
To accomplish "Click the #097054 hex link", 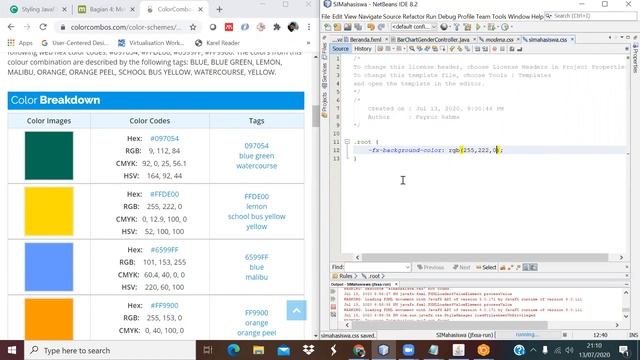I will [x=164, y=139].
